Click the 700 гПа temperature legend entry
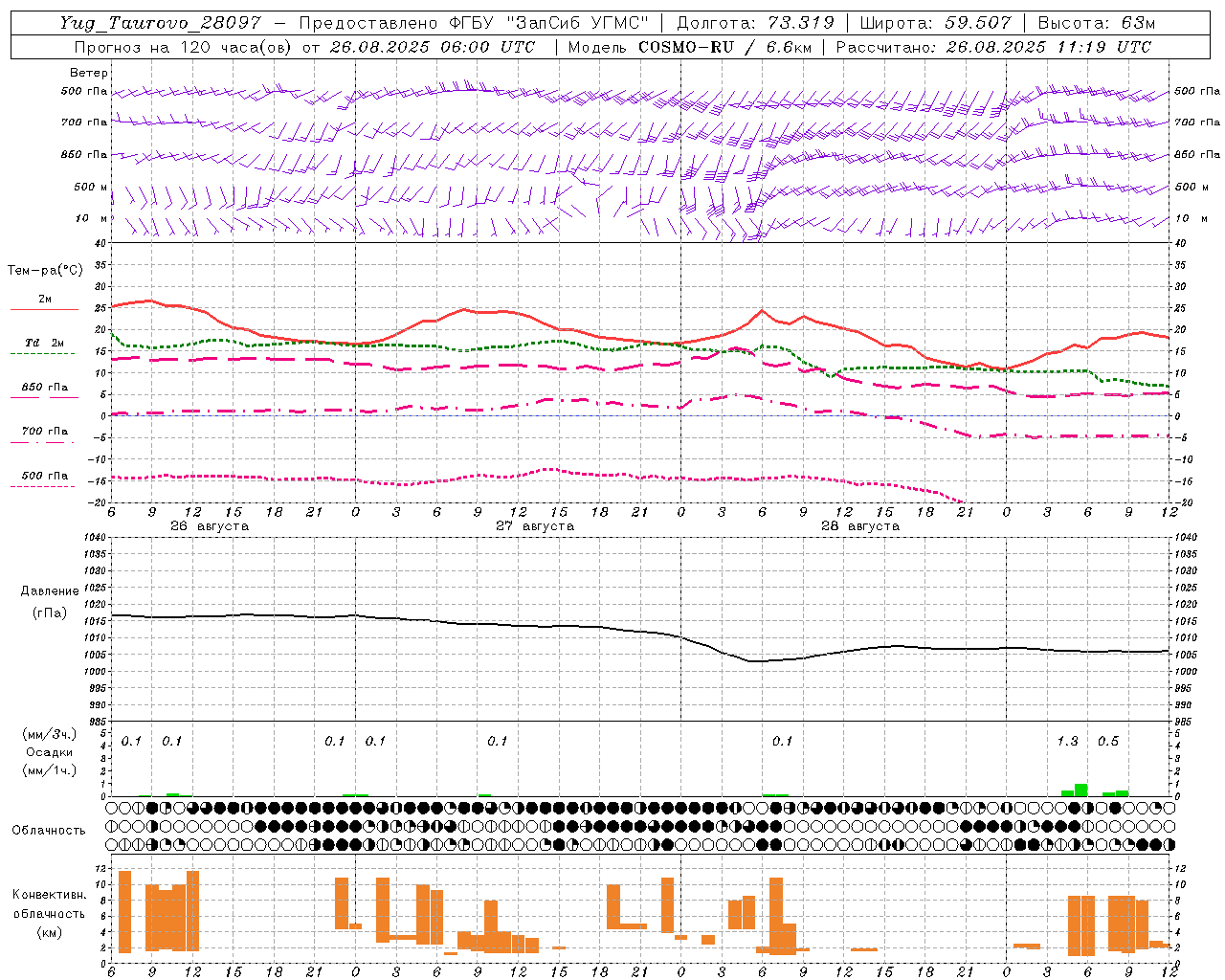 pos(44,432)
